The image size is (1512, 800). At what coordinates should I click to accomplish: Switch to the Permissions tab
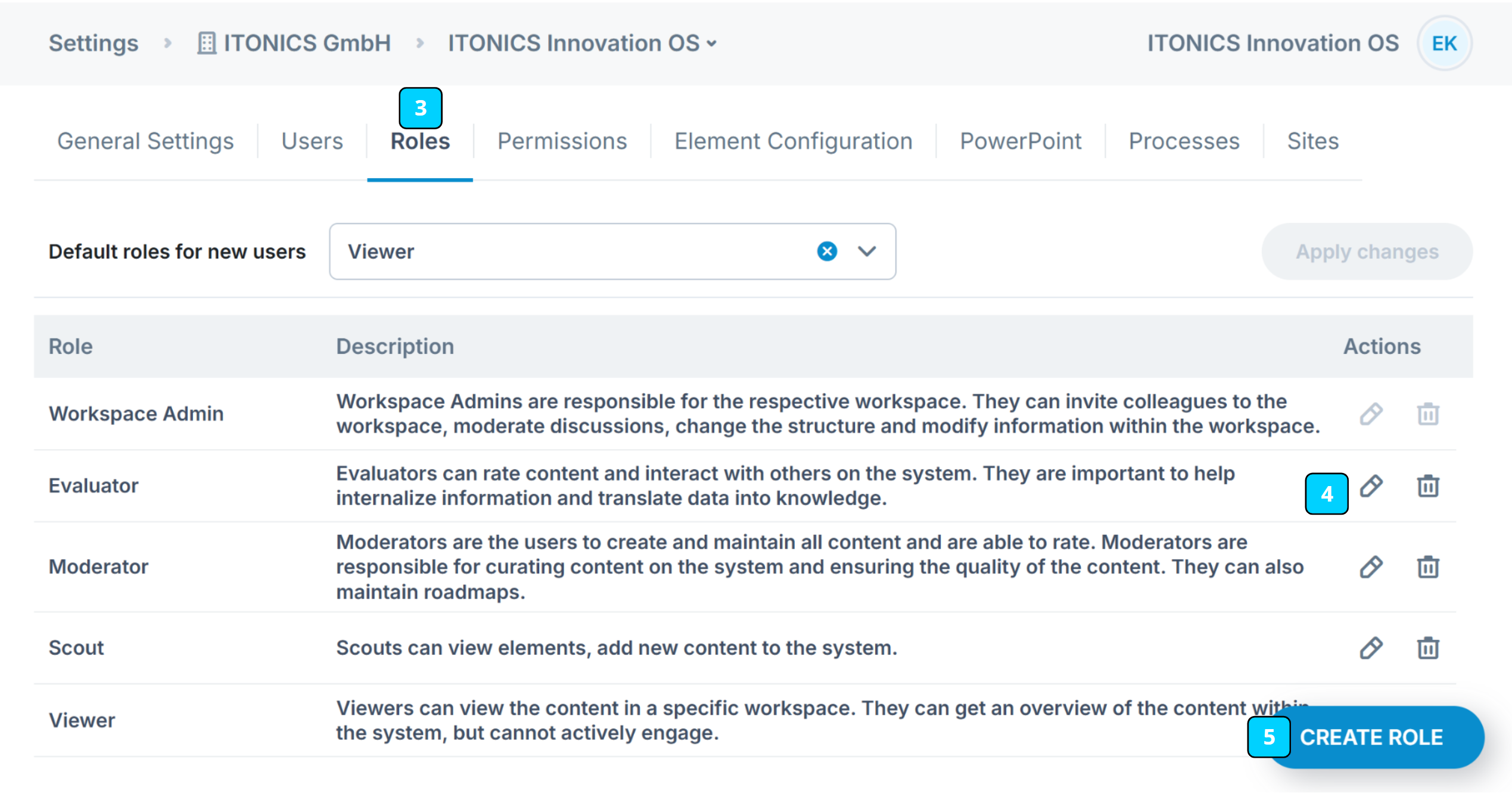[562, 141]
